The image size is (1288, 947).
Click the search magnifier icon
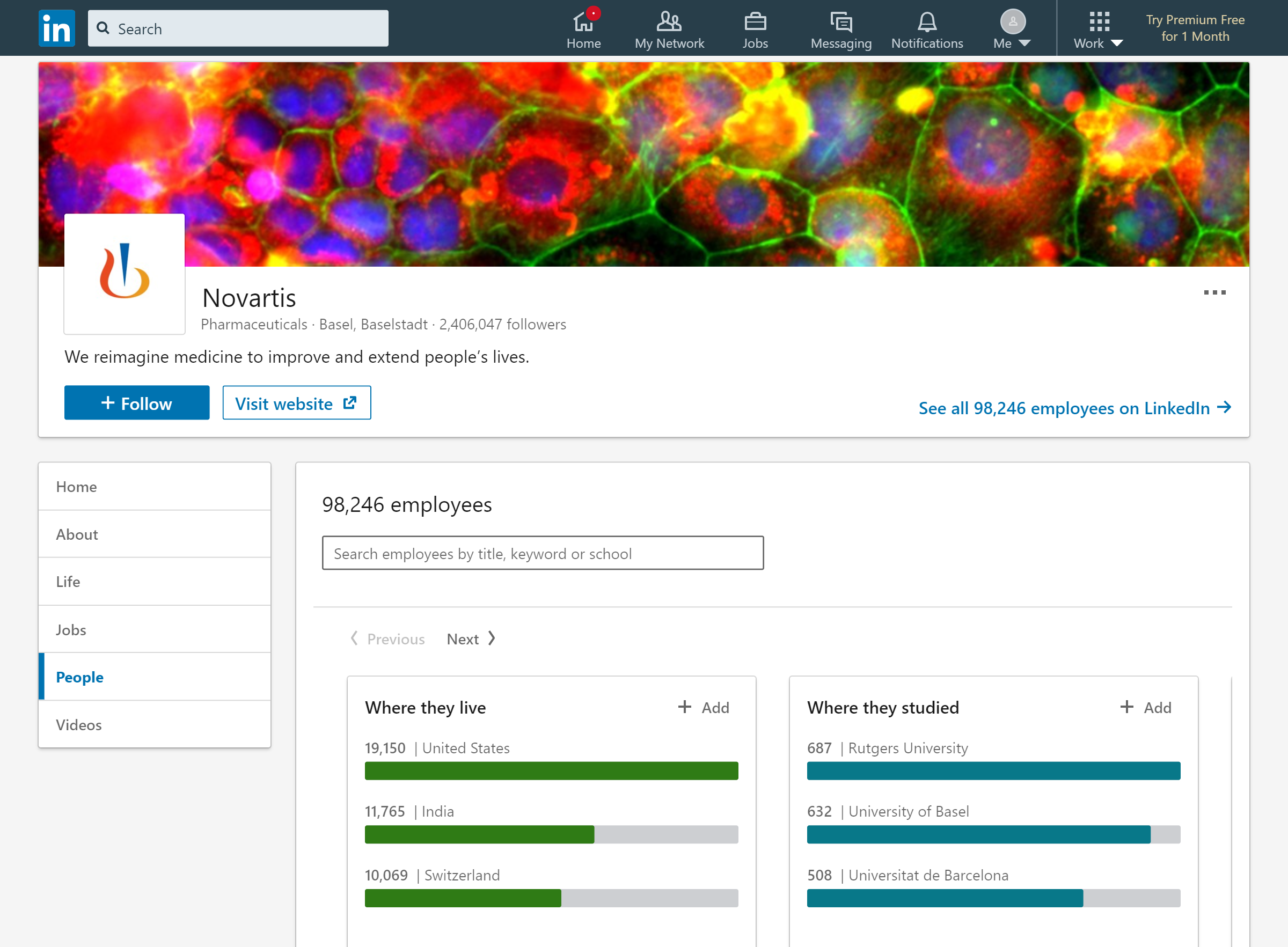point(103,28)
